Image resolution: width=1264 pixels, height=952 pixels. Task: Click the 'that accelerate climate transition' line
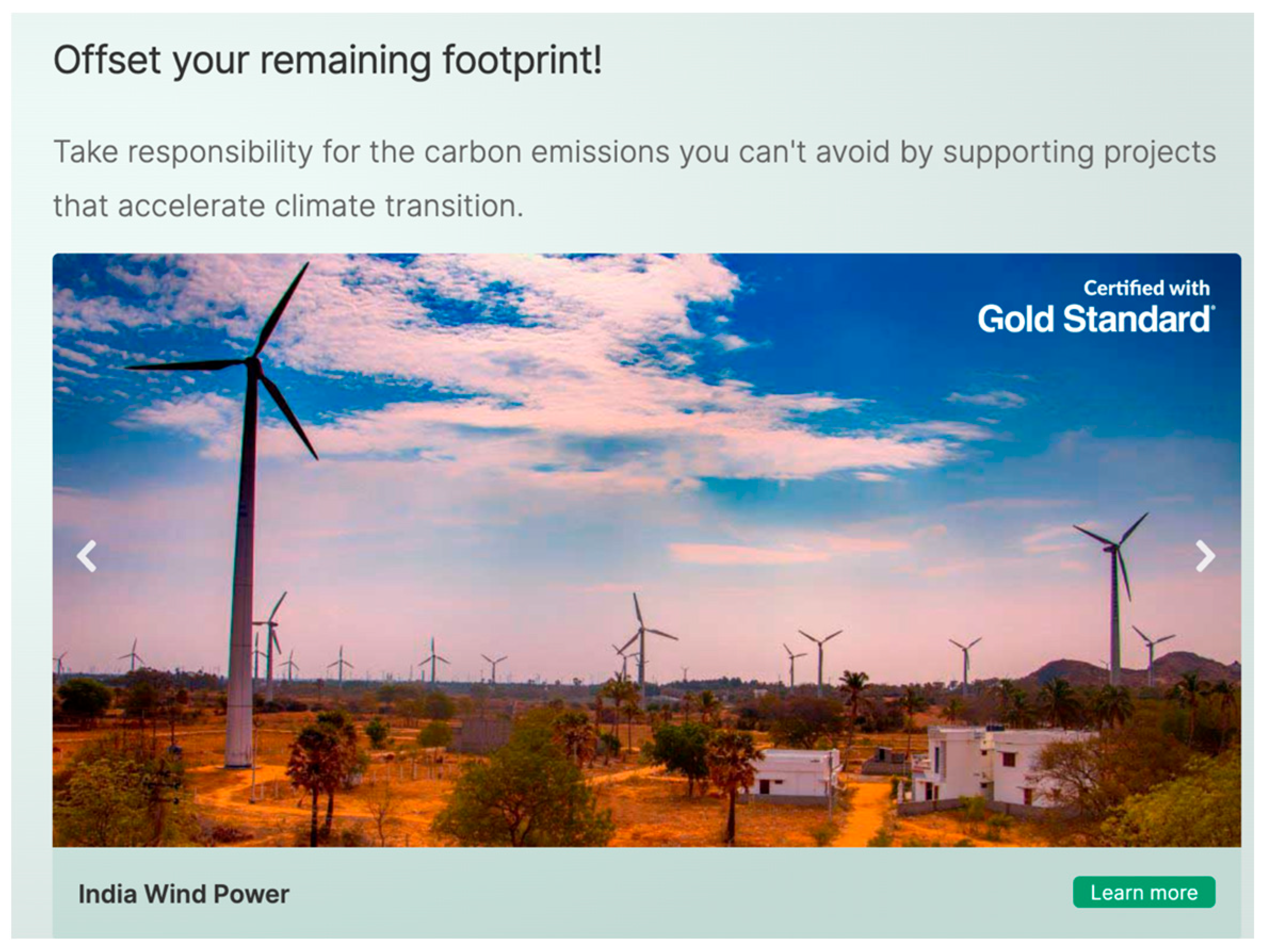coord(288,206)
